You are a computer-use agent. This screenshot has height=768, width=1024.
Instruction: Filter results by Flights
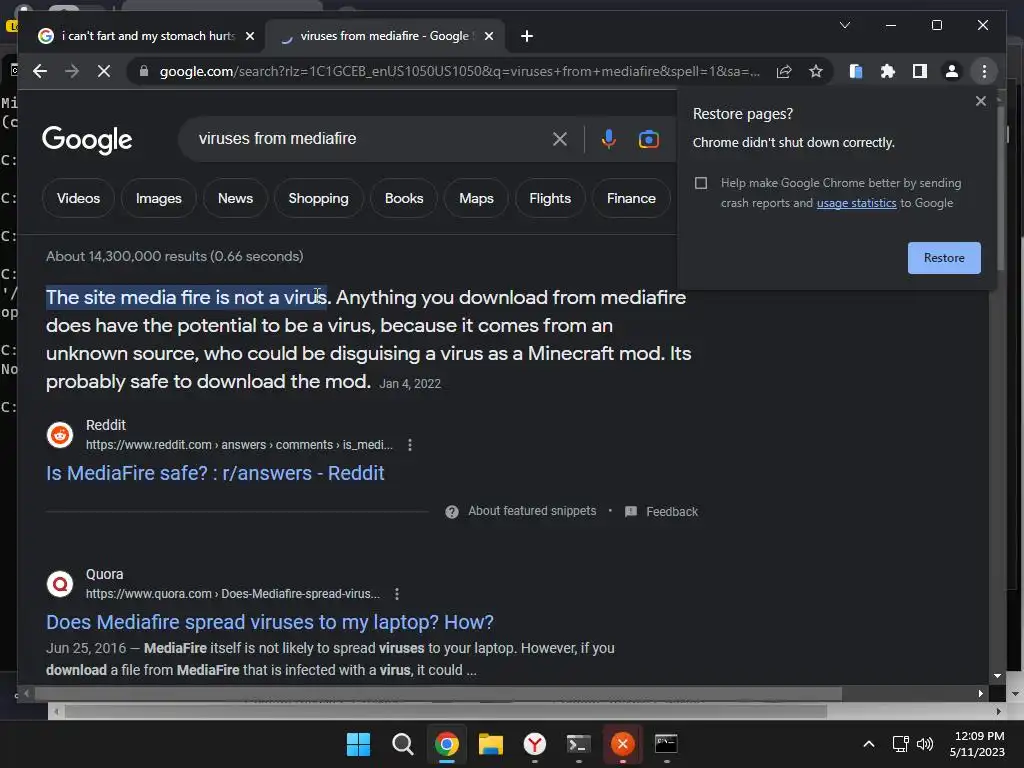click(x=550, y=198)
